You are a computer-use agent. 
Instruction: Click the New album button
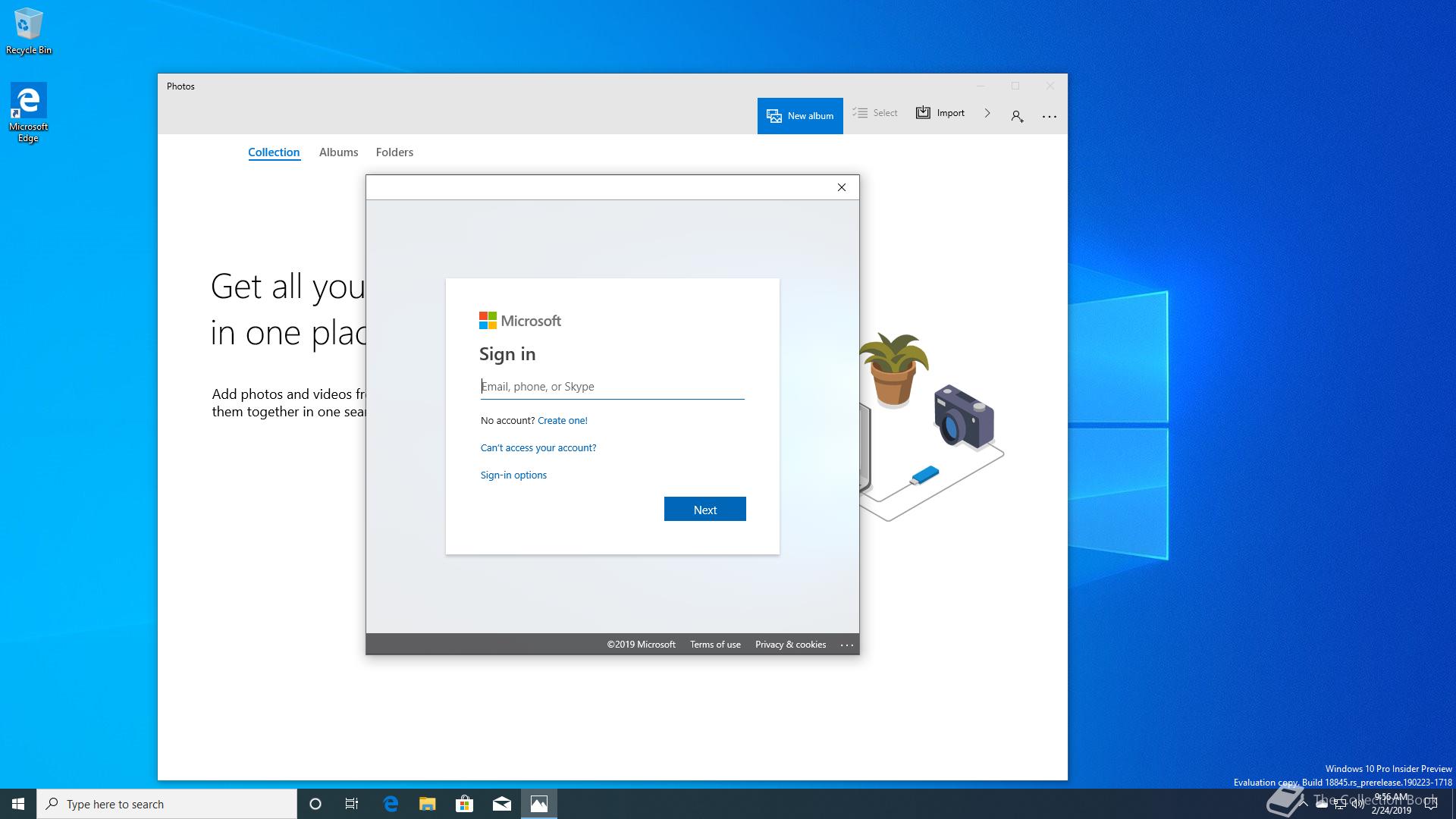tap(800, 116)
